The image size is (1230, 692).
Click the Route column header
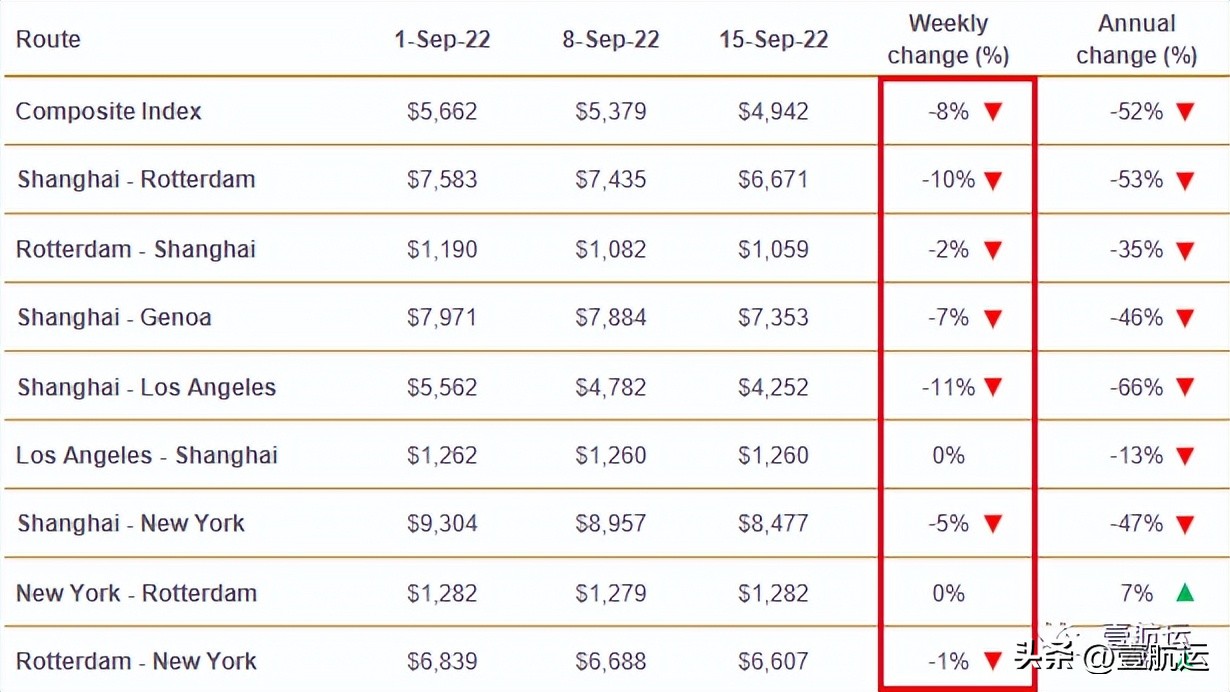[x=48, y=39]
